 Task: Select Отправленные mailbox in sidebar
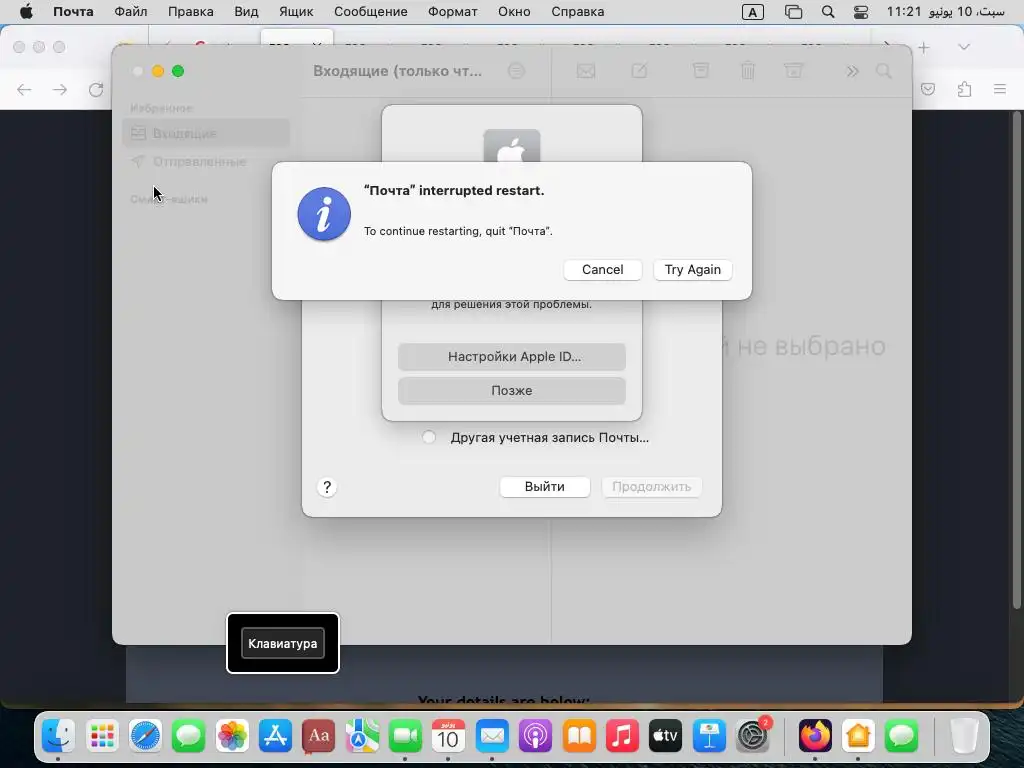point(206,161)
